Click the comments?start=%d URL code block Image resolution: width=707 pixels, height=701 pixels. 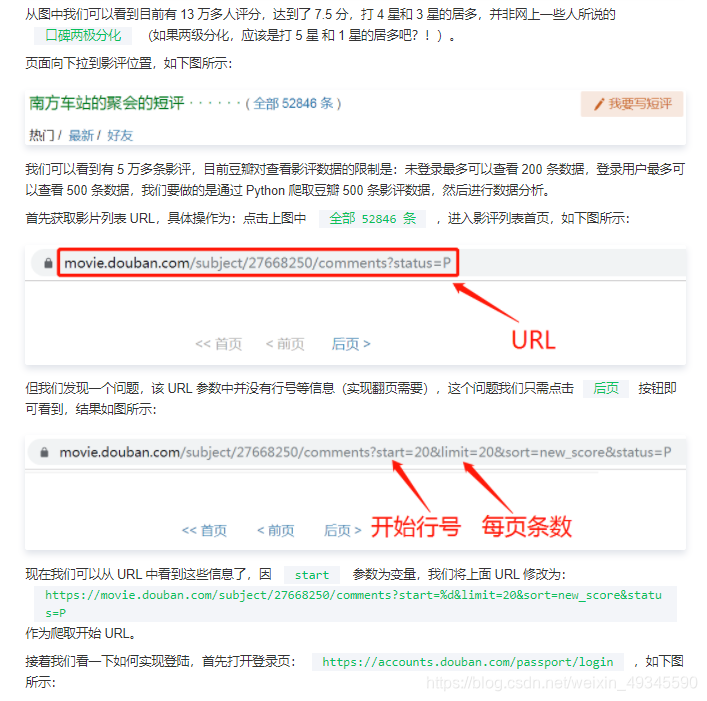[355, 604]
